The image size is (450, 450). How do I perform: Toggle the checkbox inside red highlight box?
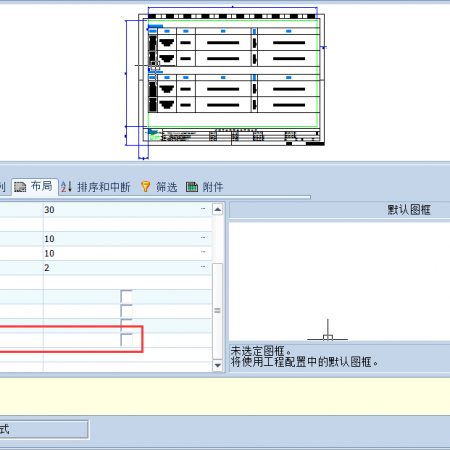pos(127,340)
